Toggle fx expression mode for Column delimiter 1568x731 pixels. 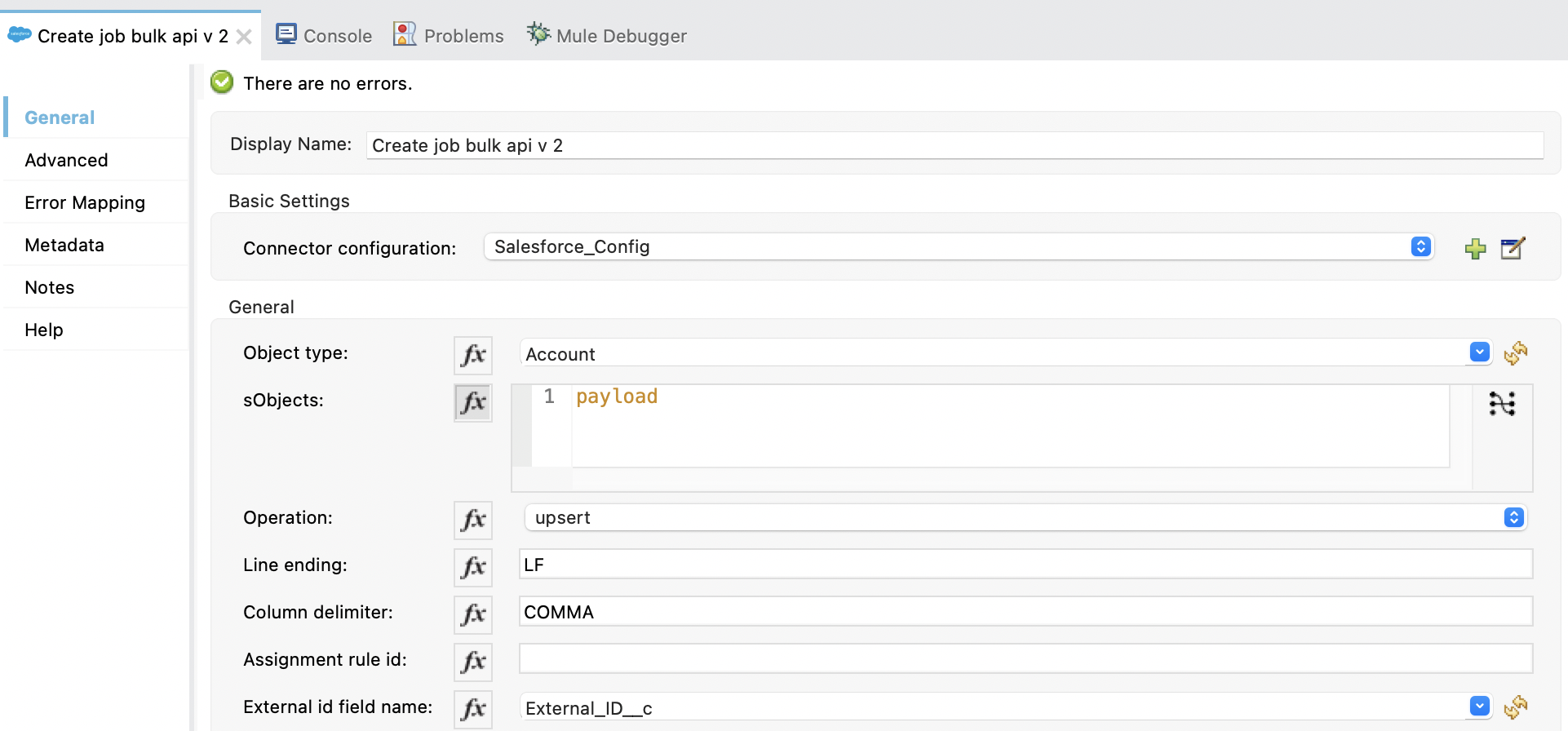click(x=473, y=614)
